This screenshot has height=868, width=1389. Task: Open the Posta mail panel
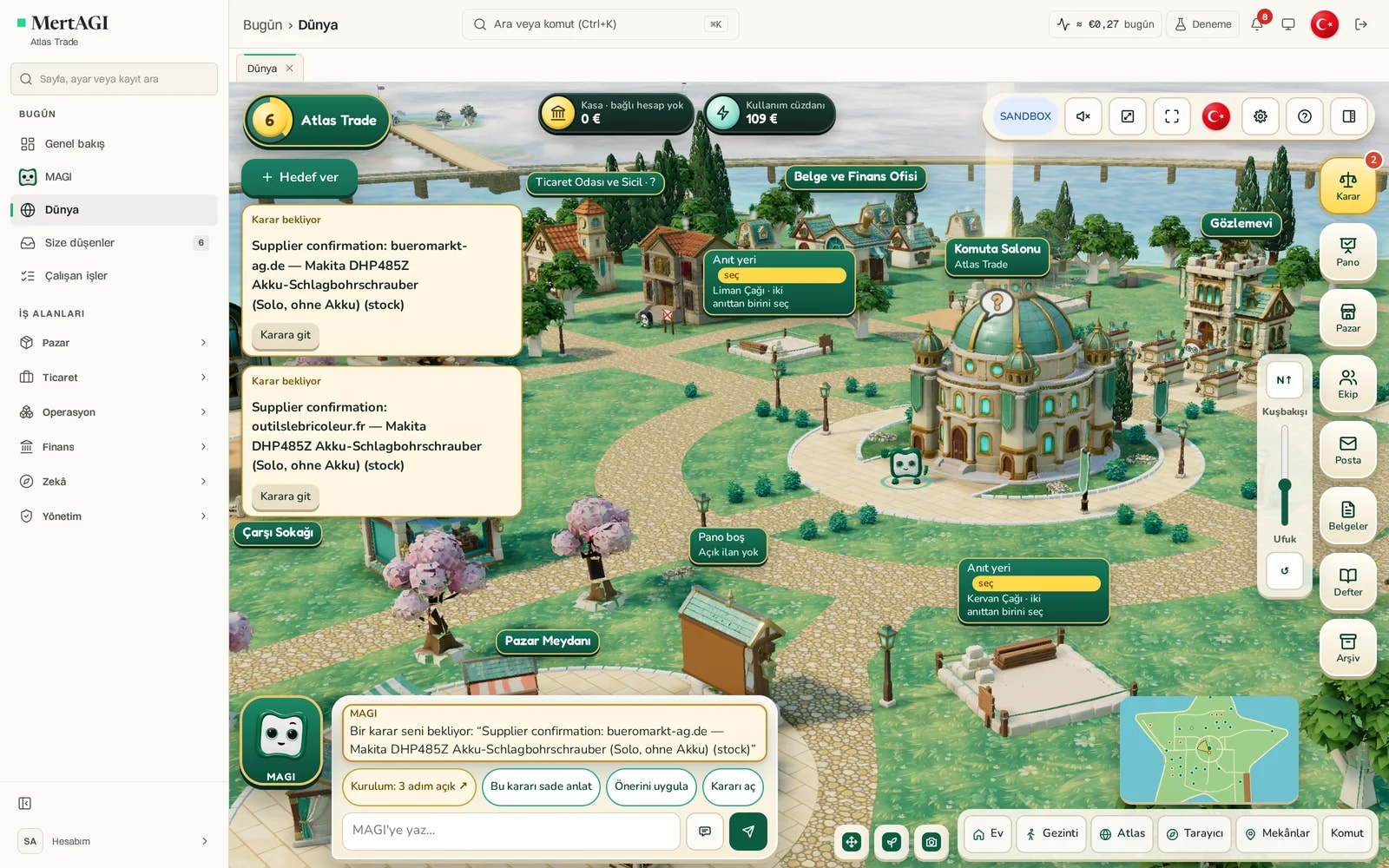point(1347,449)
